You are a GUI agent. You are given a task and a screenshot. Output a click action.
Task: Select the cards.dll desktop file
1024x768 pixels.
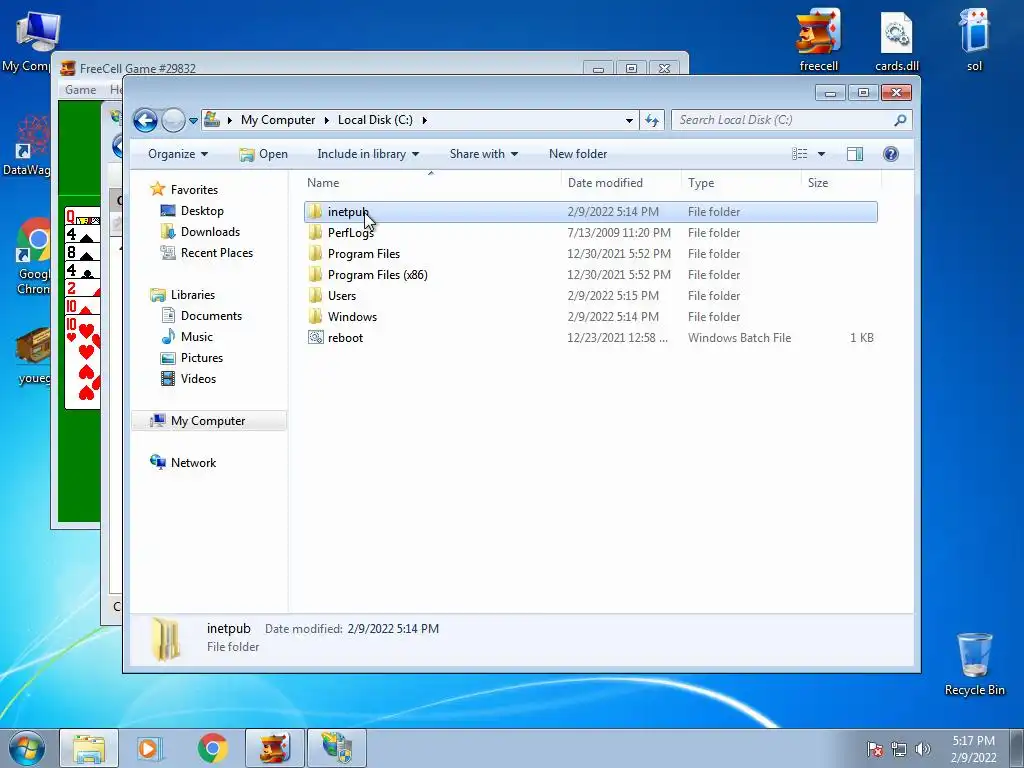pos(897,40)
